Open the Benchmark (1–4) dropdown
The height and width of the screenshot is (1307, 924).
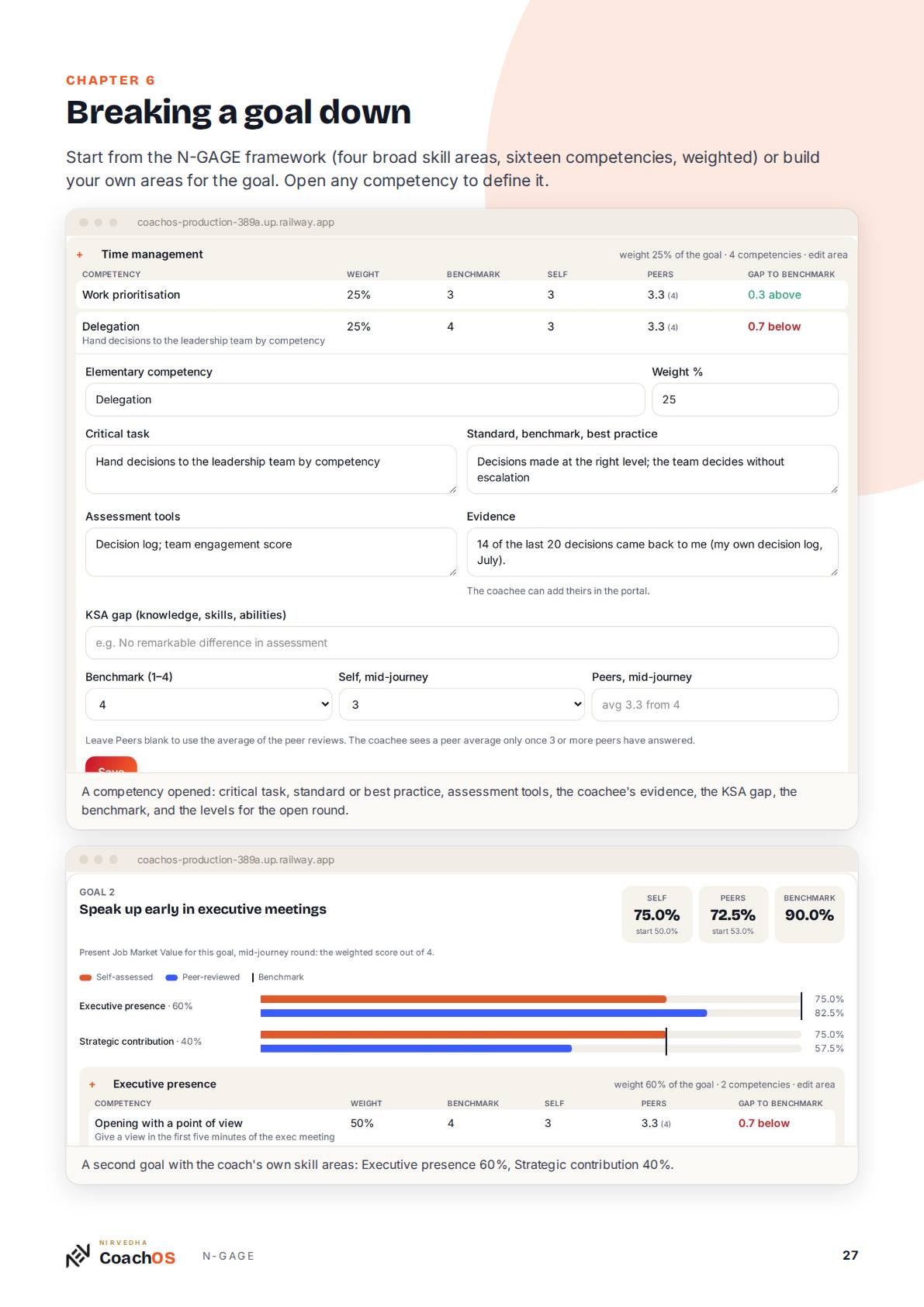(x=209, y=704)
